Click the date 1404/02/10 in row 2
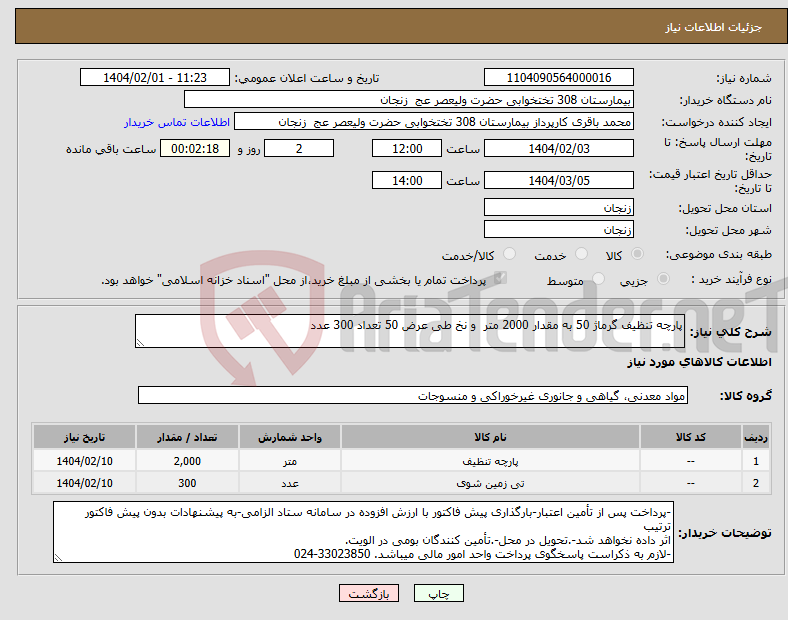 click(84, 483)
